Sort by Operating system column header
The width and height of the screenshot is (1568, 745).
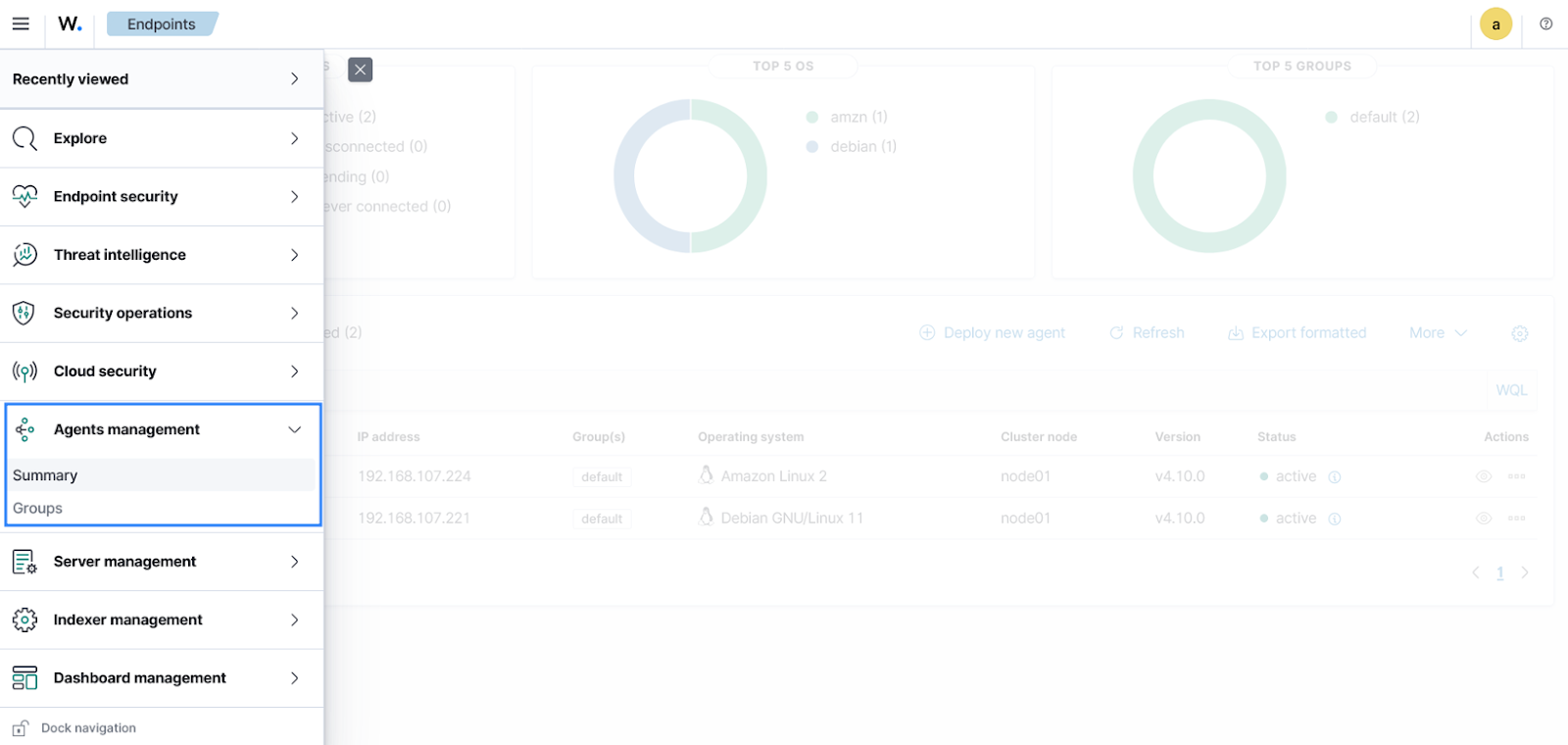coord(751,437)
